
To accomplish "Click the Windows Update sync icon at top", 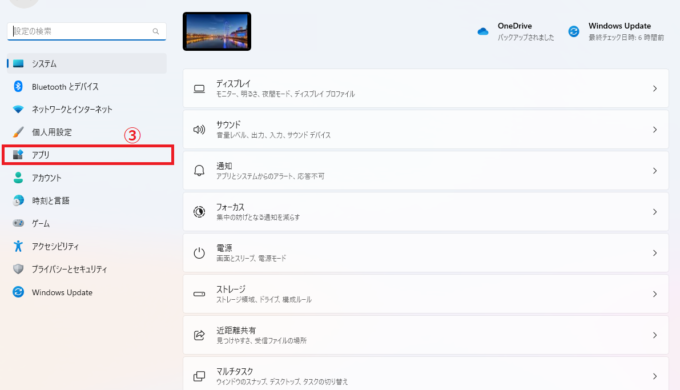I will pos(574,32).
